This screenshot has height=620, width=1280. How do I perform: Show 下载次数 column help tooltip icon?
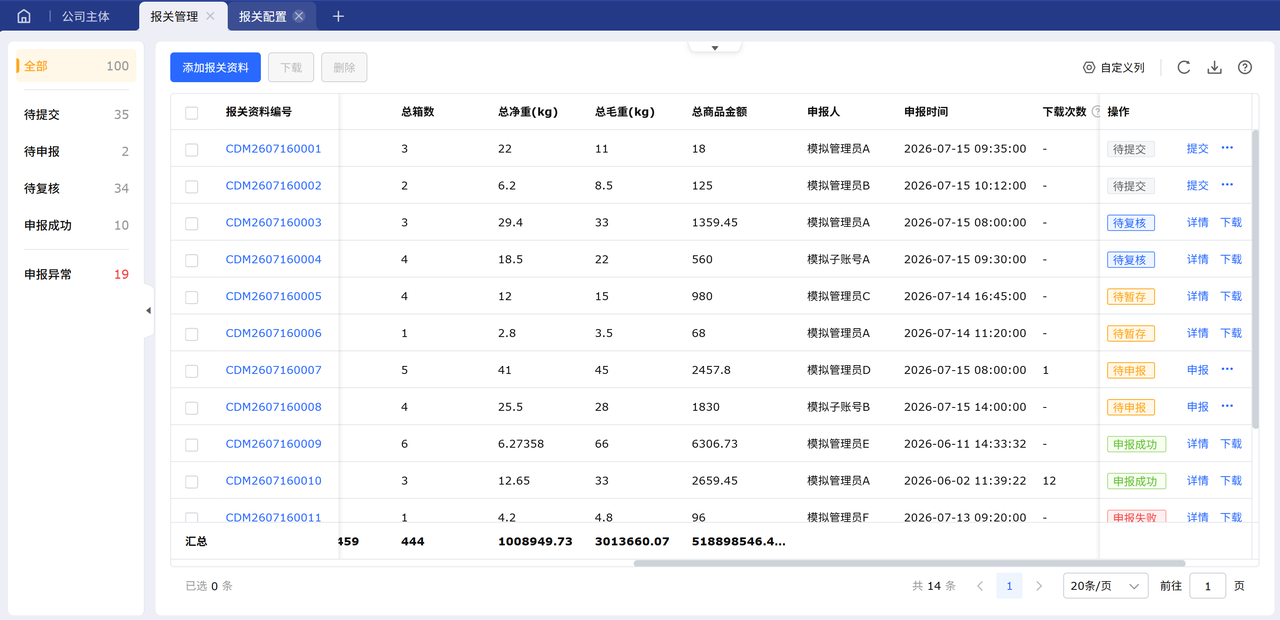click(1096, 112)
